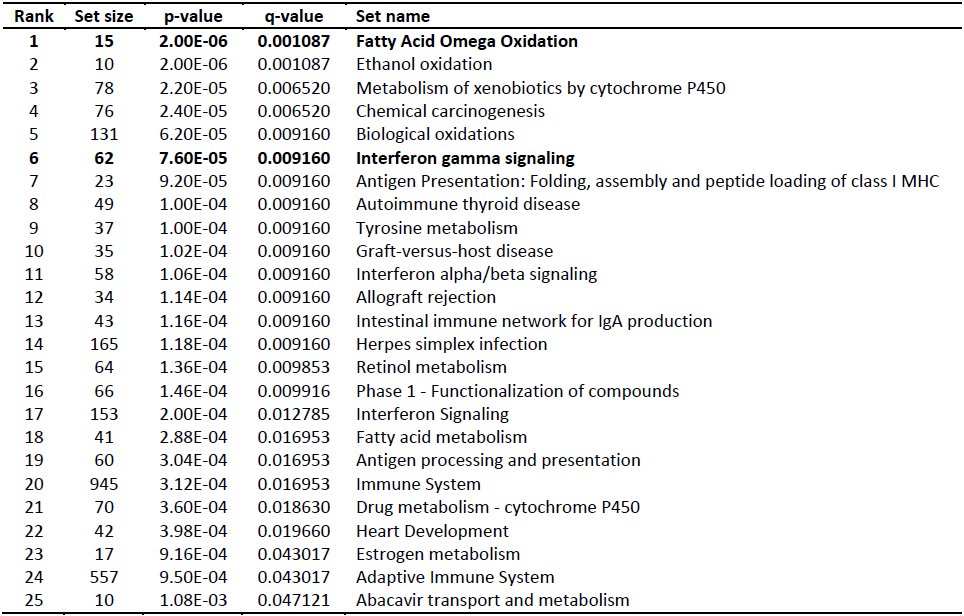Select 'Tyrosine metabolism' set name

pyautogui.click(x=437, y=228)
